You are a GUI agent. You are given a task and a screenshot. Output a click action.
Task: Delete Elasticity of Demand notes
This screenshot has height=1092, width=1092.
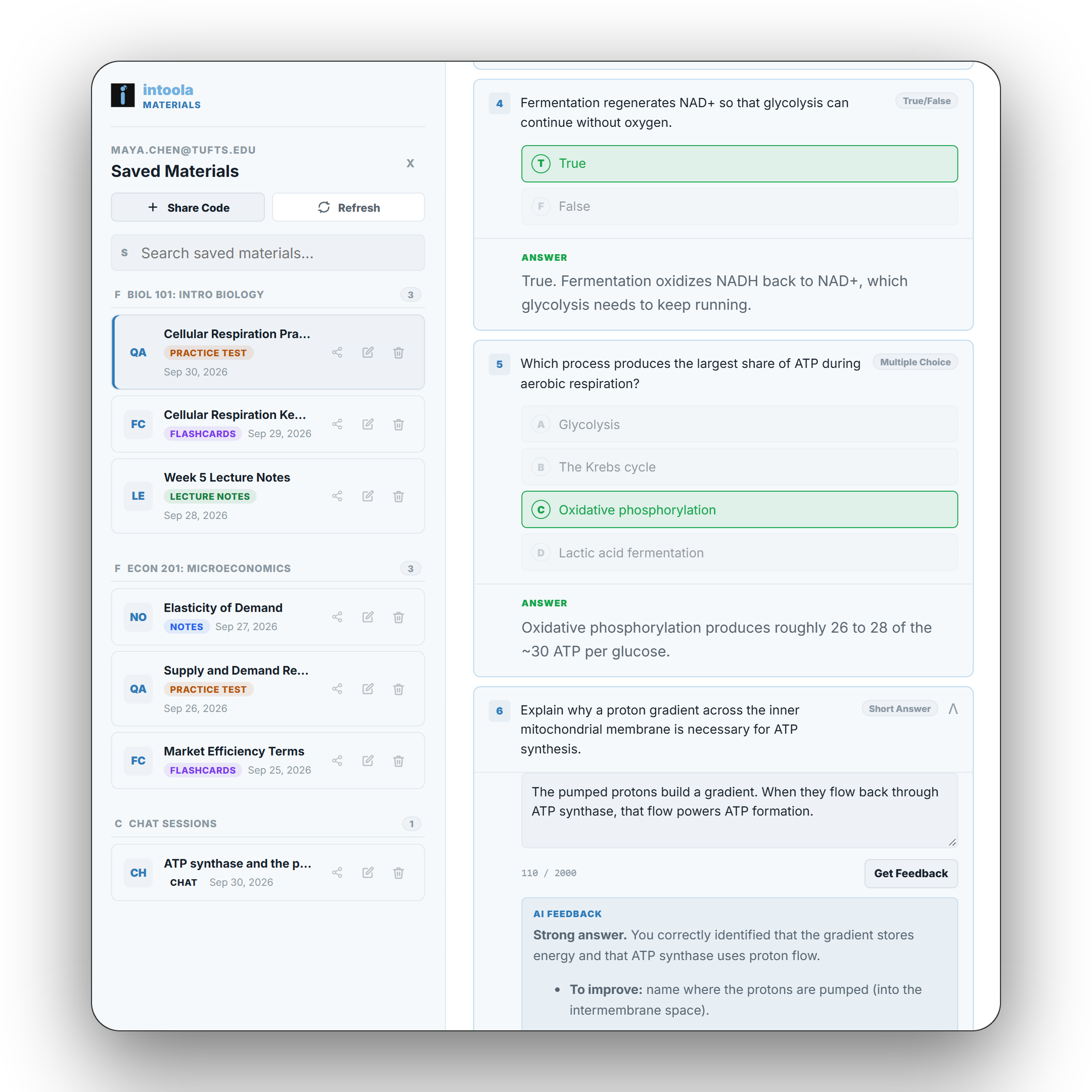tap(398, 617)
